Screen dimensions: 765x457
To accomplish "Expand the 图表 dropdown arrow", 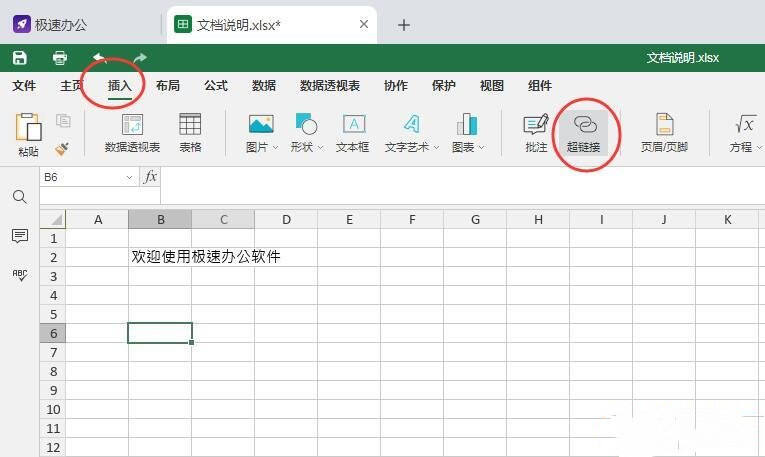I will (482, 147).
